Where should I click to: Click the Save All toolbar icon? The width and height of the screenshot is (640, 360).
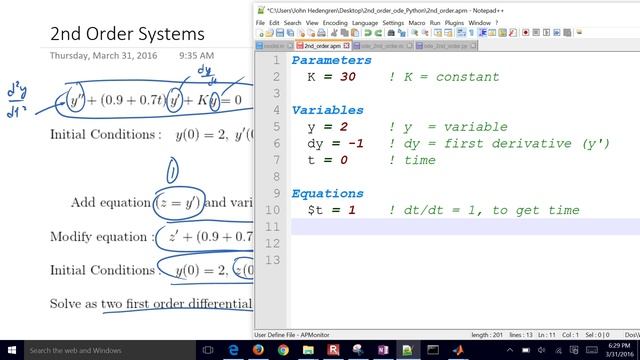pos(290,33)
